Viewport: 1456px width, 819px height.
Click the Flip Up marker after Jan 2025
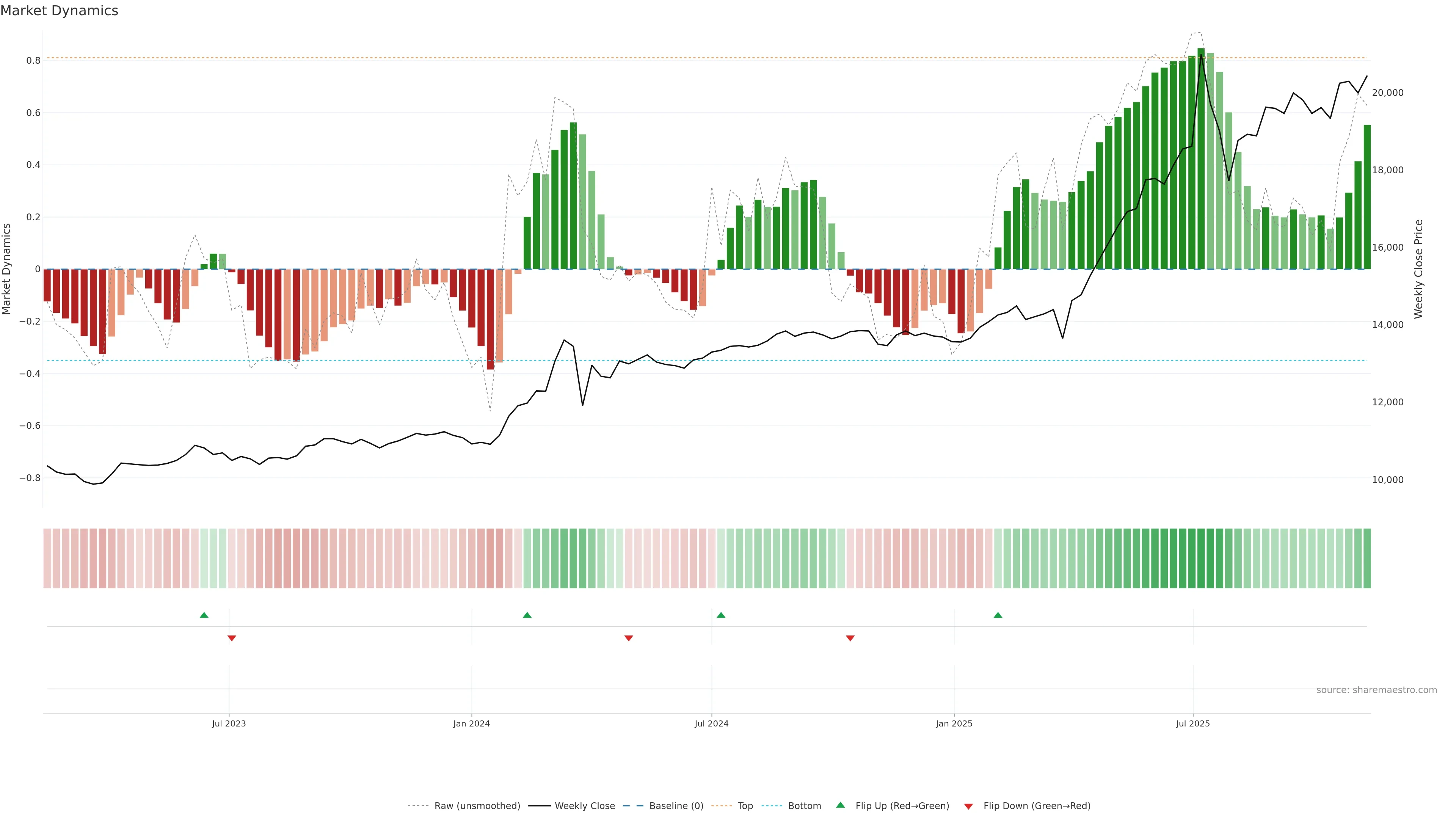pos(998,615)
